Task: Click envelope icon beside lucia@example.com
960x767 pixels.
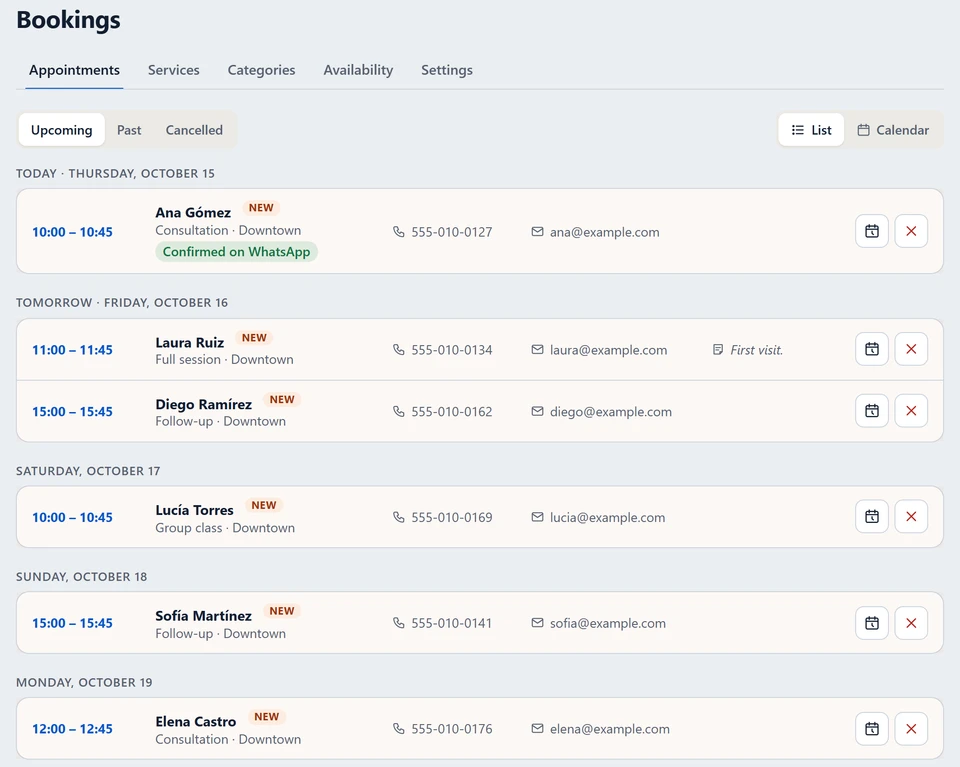Action: pos(537,517)
